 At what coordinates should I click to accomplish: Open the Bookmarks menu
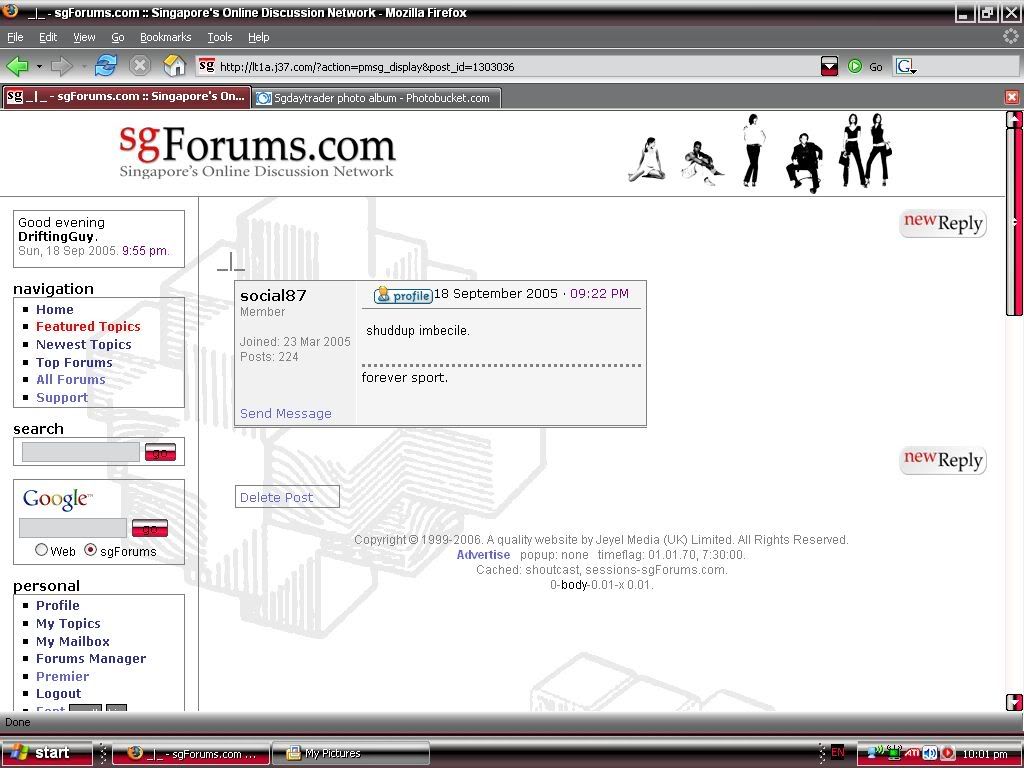click(165, 37)
